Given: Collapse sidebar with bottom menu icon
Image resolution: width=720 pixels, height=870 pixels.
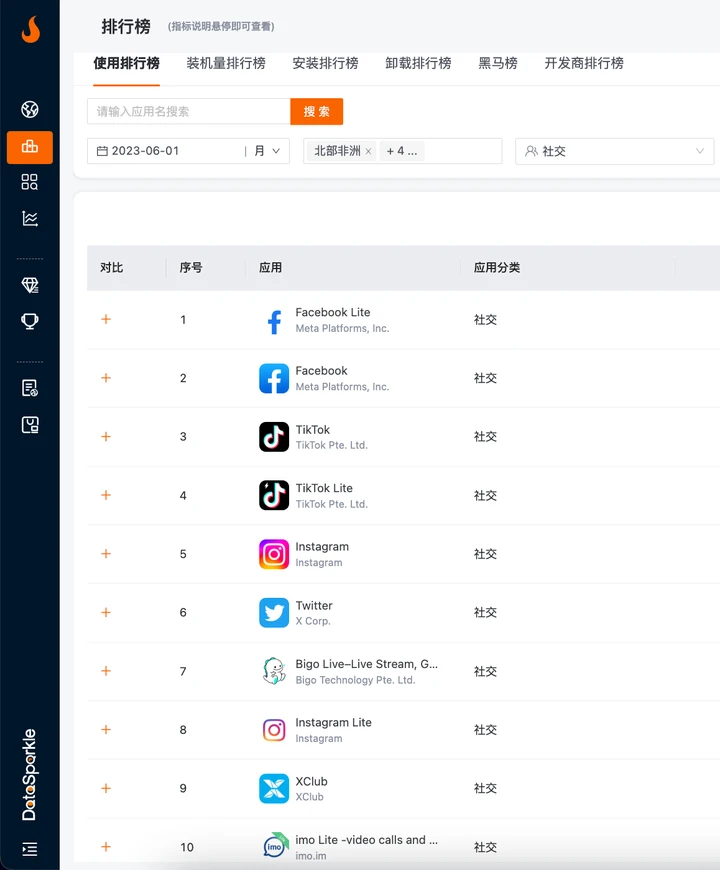Looking at the screenshot, I should click(30, 848).
